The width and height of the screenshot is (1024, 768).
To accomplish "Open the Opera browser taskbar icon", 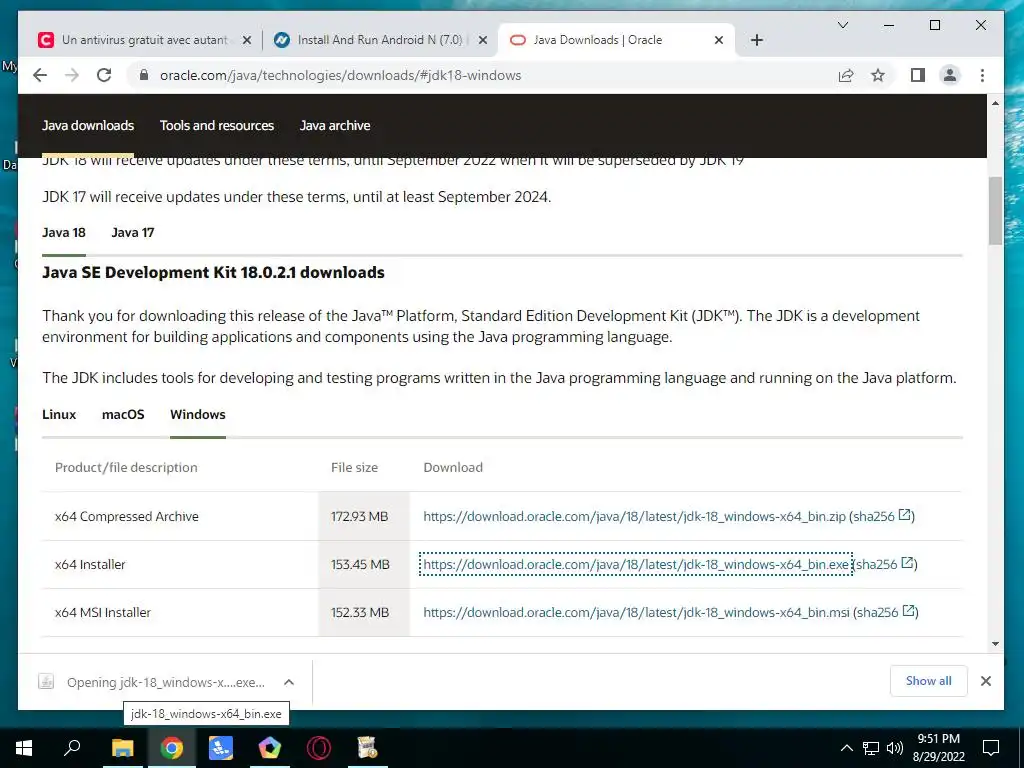I will 319,748.
